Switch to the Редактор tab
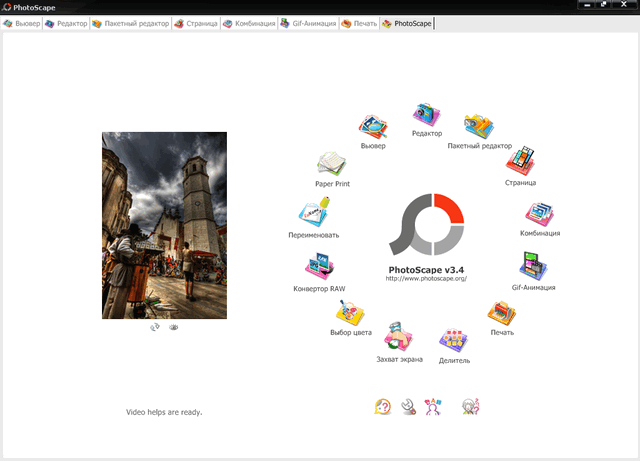640x461 pixels. point(66,24)
